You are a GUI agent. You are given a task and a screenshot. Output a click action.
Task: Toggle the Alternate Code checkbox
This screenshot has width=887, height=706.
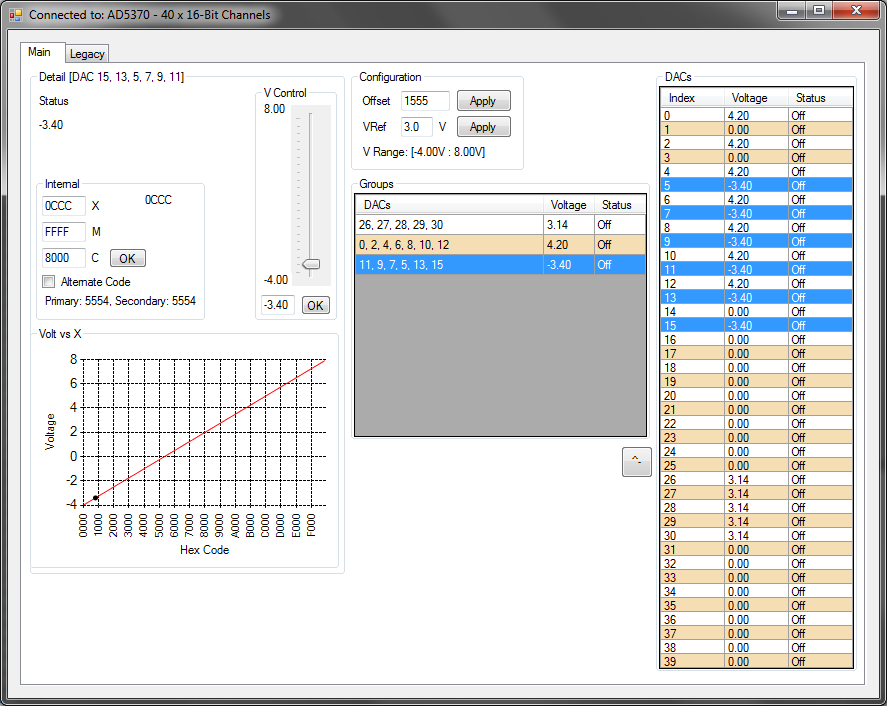[49, 282]
